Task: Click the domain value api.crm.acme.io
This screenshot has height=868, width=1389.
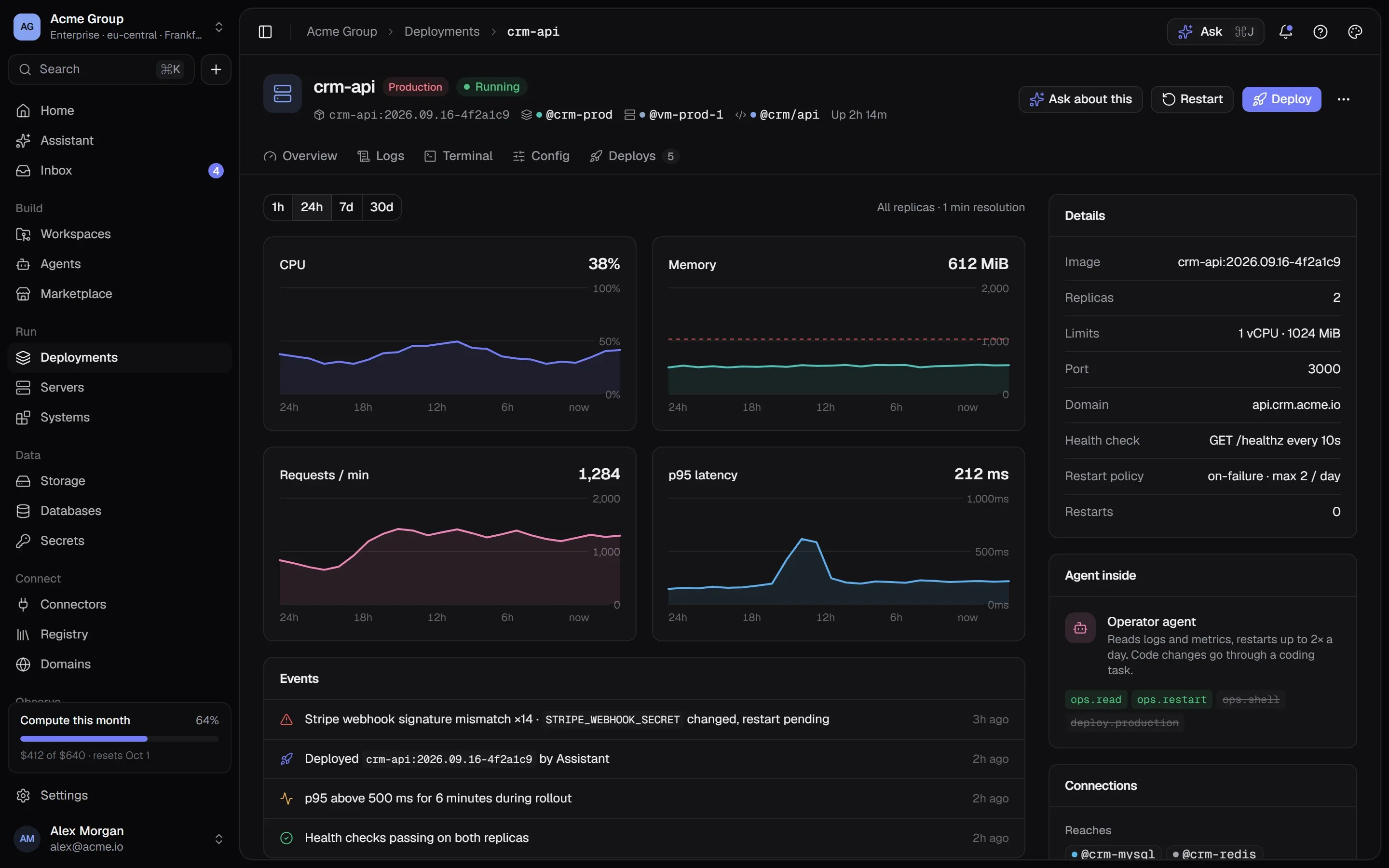Action: [x=1296, y=405]
